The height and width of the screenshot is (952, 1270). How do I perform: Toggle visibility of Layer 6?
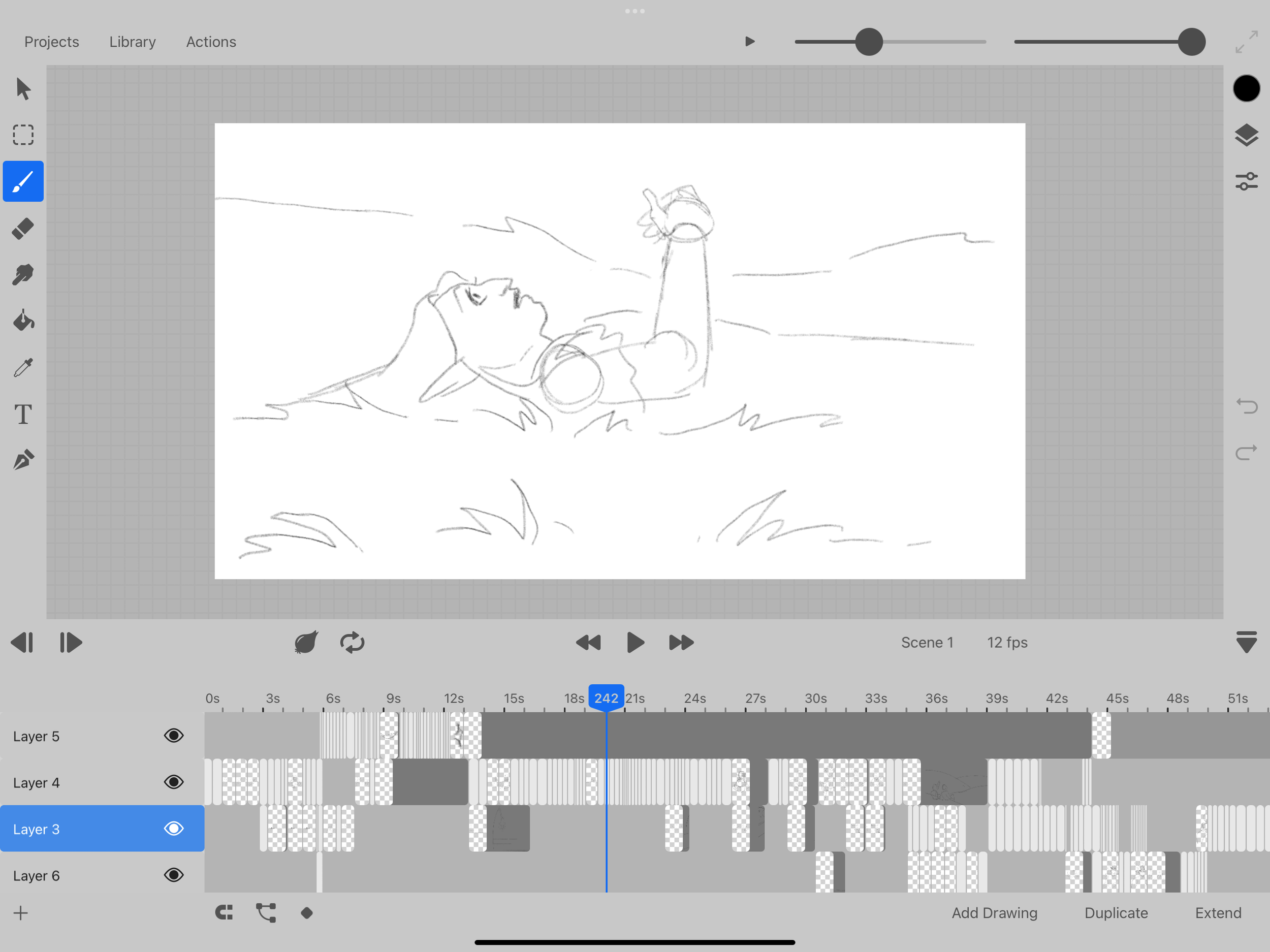(x=173, y=875)
